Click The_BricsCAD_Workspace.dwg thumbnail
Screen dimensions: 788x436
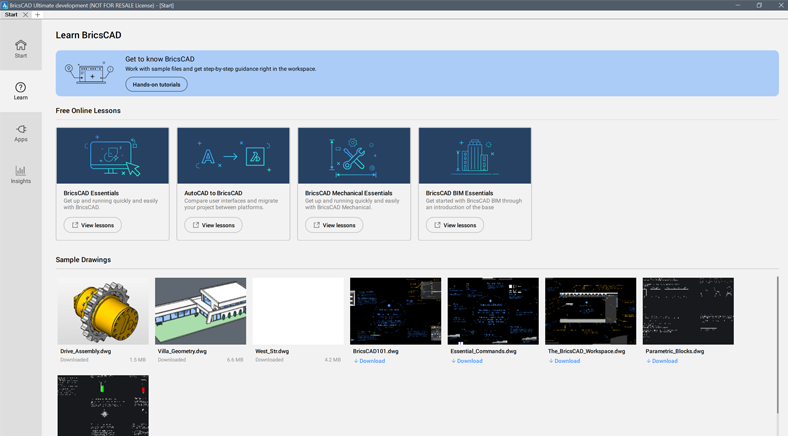coord(590,311)
